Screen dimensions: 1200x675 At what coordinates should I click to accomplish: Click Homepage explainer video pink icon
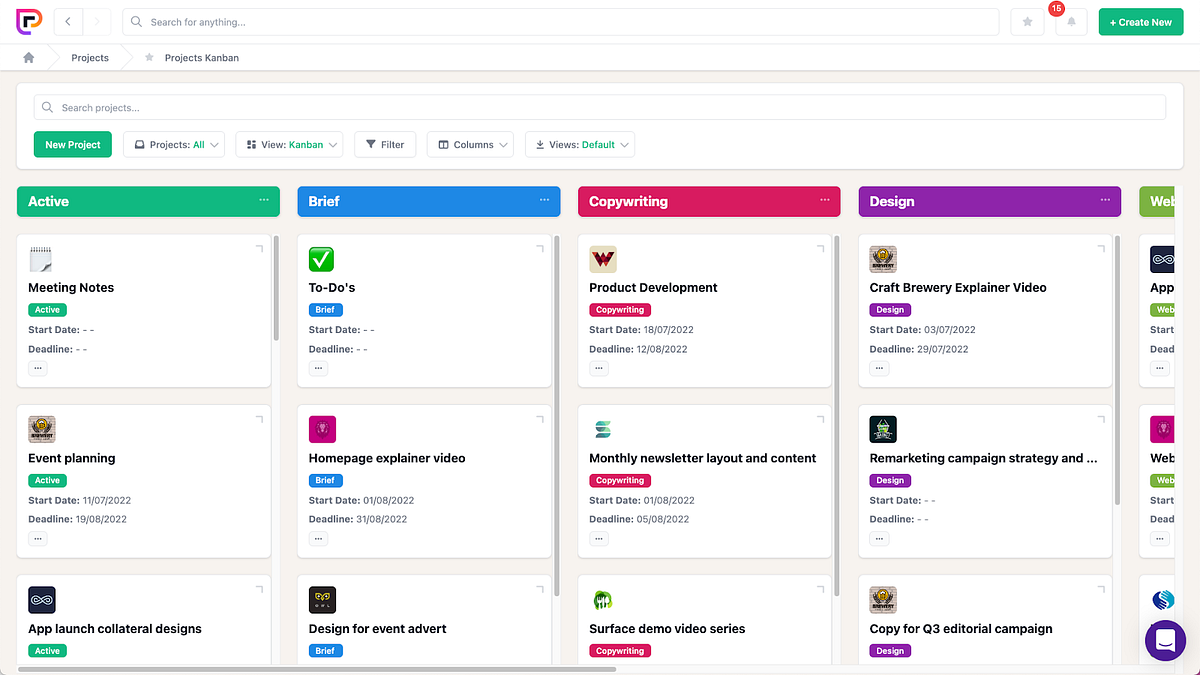click(x=322, y=430)
